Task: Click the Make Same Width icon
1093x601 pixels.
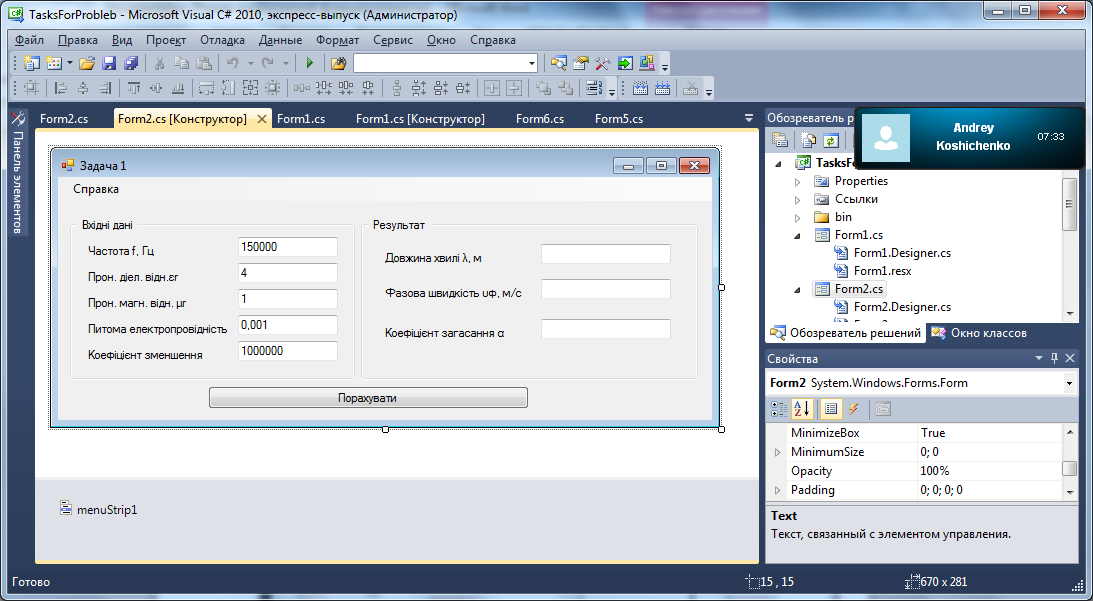Action: 206,88
